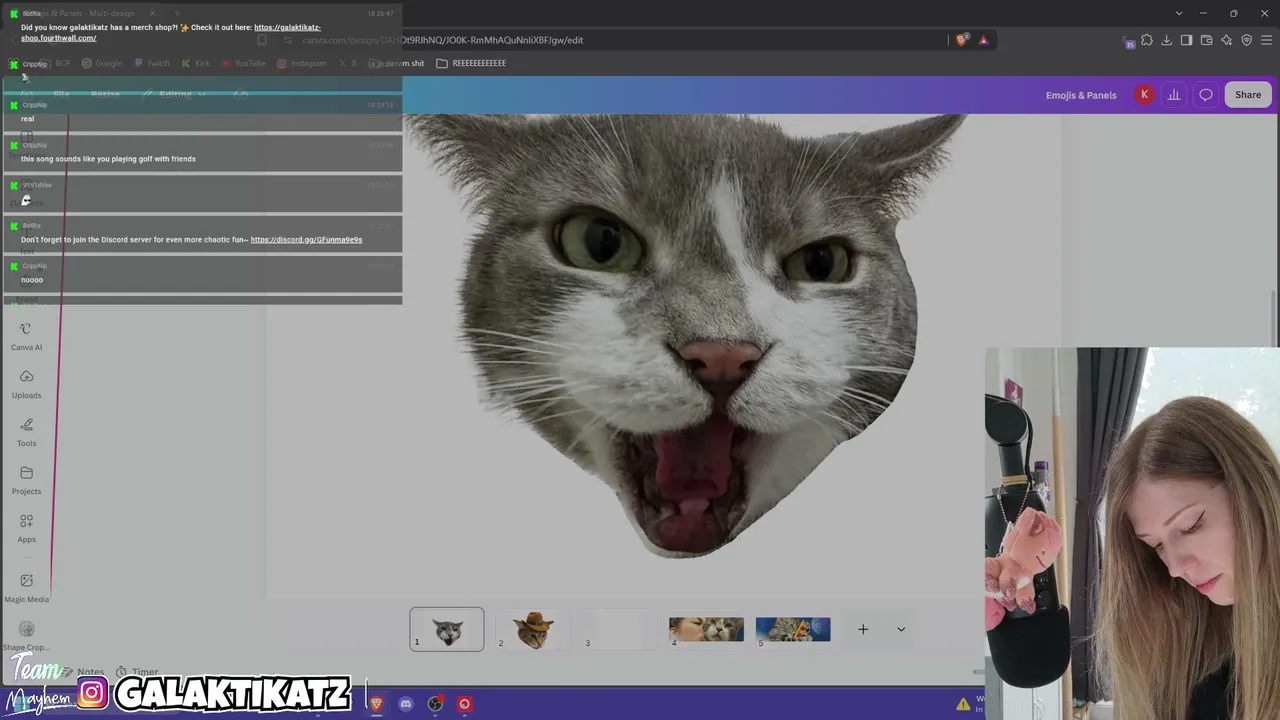Click the Brave Rewards triangle icon
The width and height of the screenshot is (1280, 720).
[x=984, y=40]
